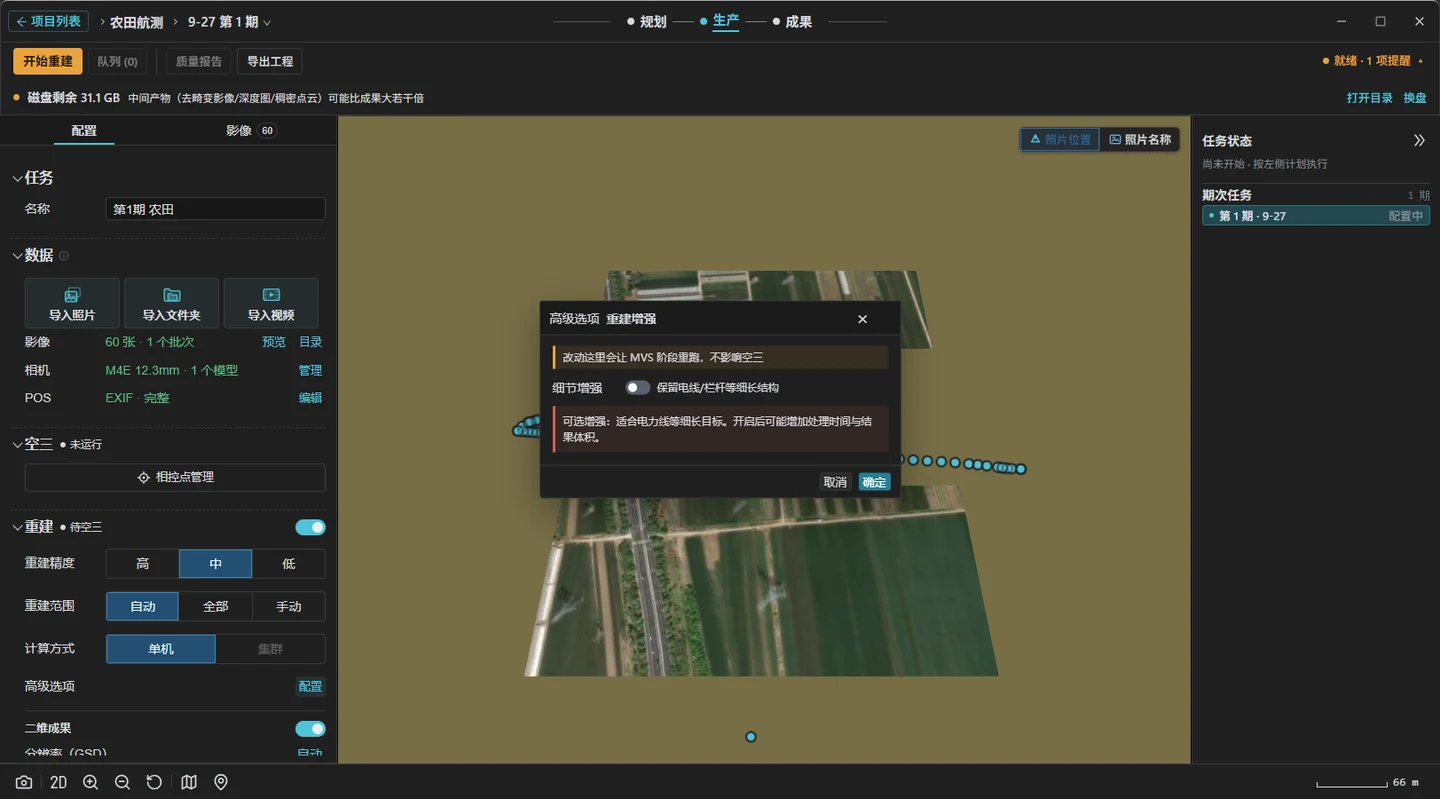Click the location pin icon

pyautogui.click(x=221, y=782)
